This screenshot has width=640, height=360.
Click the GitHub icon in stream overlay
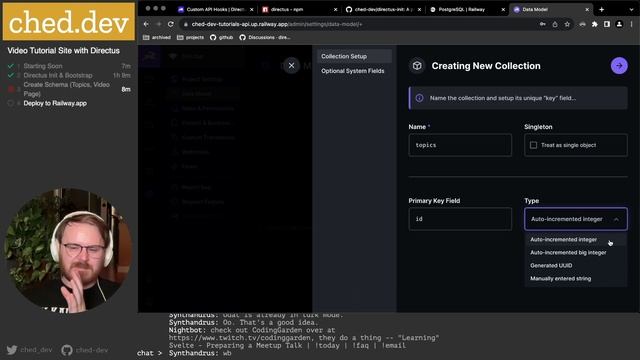tap(67, 350)
